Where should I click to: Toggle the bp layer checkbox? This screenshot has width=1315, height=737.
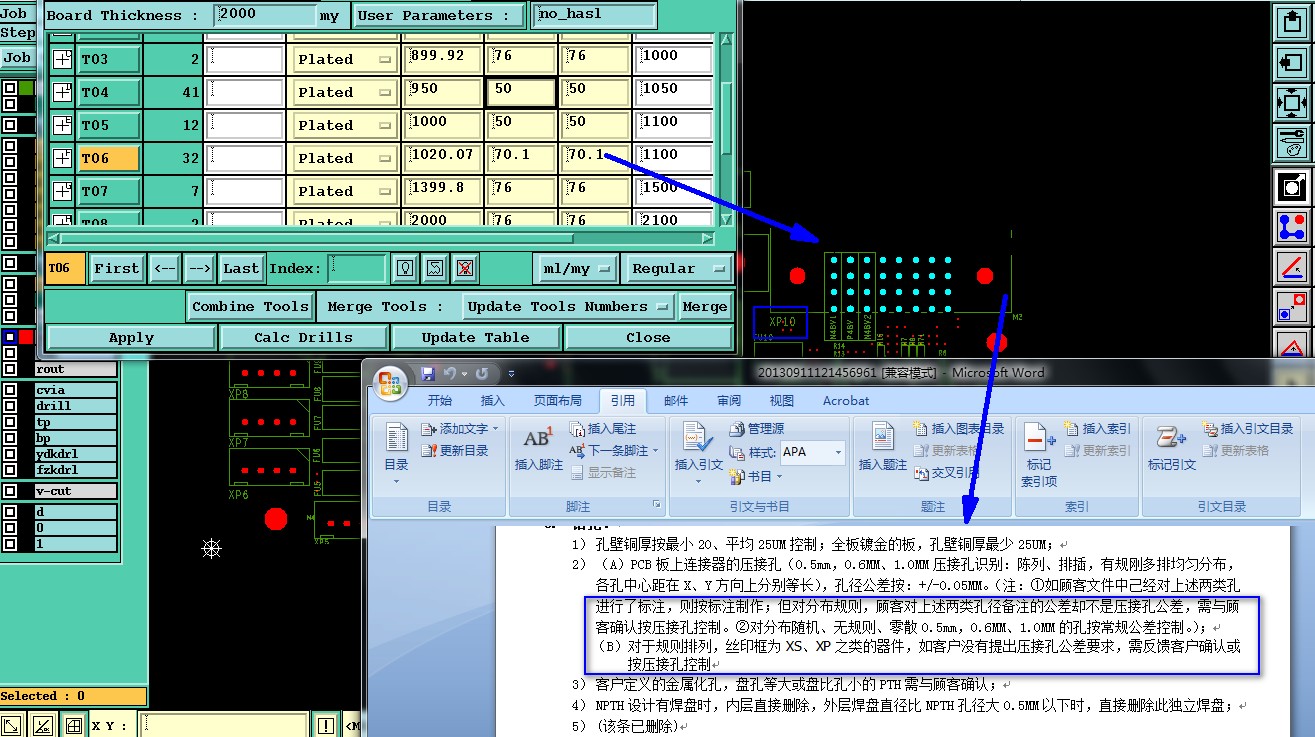tap(10, 438)
